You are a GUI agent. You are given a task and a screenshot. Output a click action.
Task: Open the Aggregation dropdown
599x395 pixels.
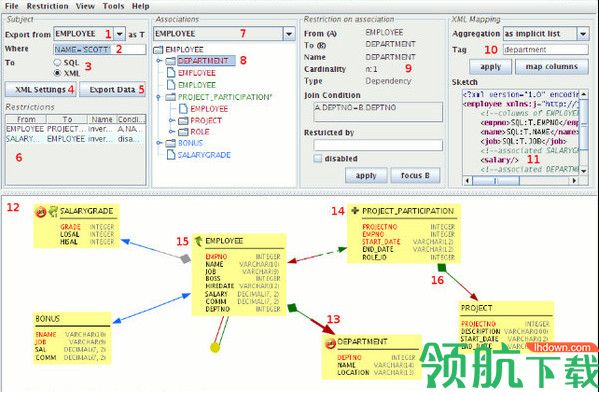tap(583, 34)
